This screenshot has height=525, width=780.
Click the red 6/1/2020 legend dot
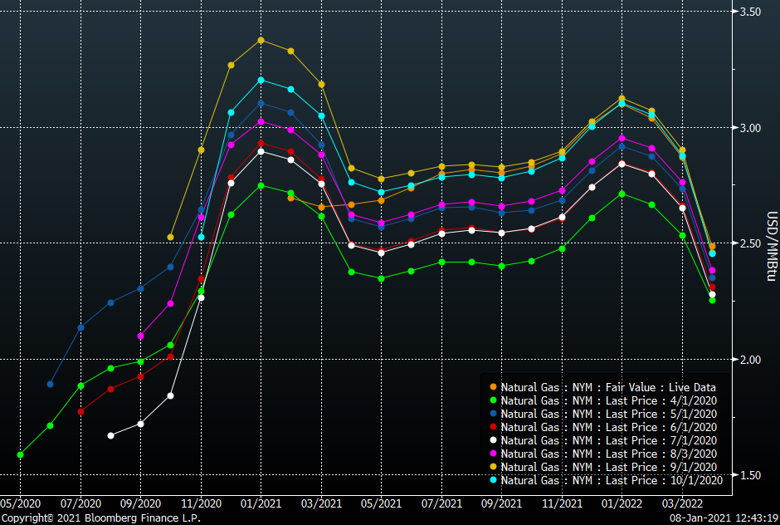coord(491,427)
